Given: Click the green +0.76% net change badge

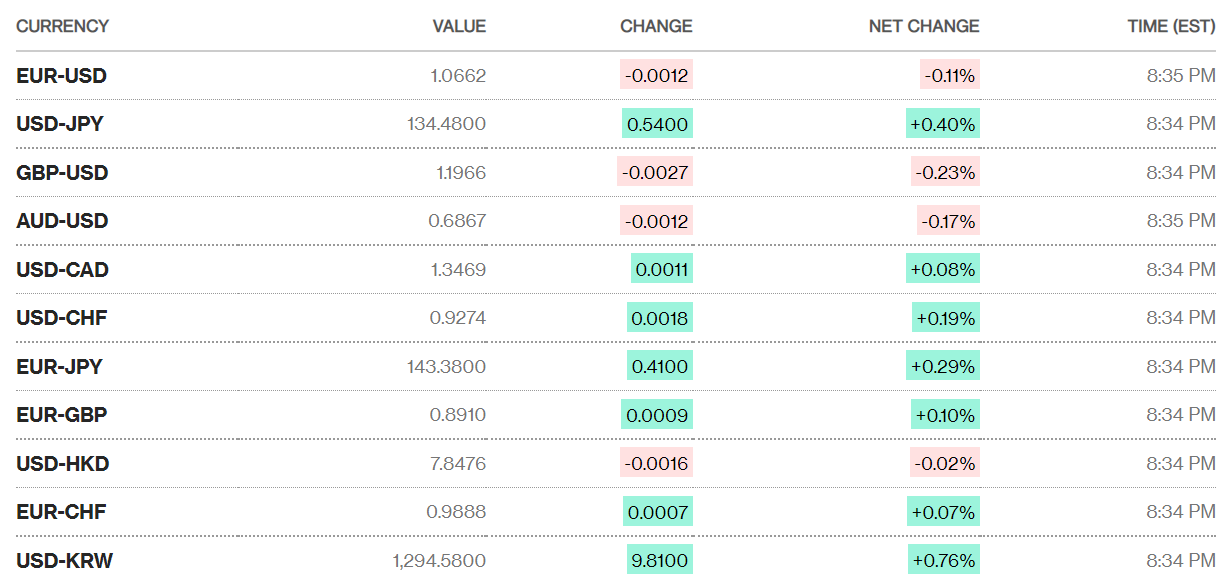Looking at the screenshot, I should click(943, 561).
